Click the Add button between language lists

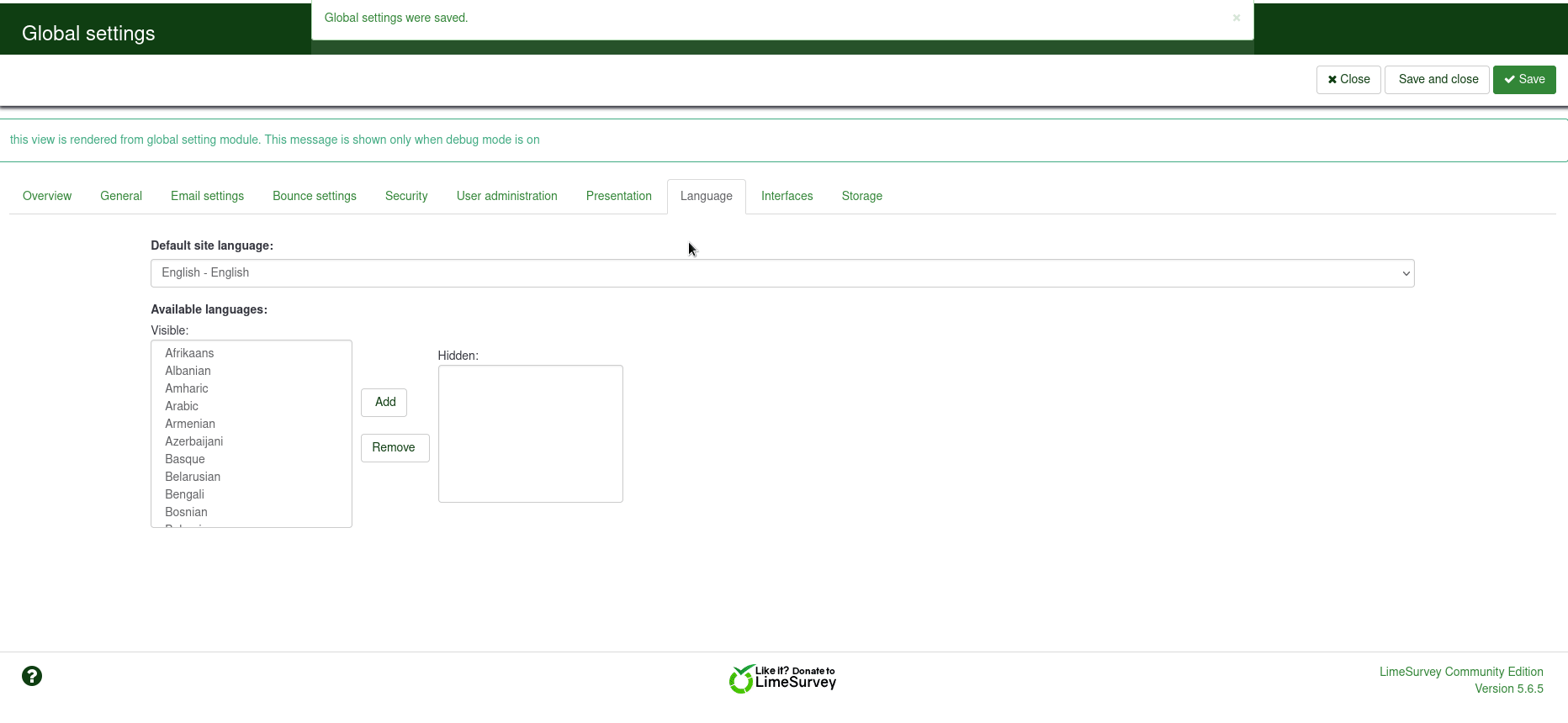pyautogui.click(x=384, y=403)
